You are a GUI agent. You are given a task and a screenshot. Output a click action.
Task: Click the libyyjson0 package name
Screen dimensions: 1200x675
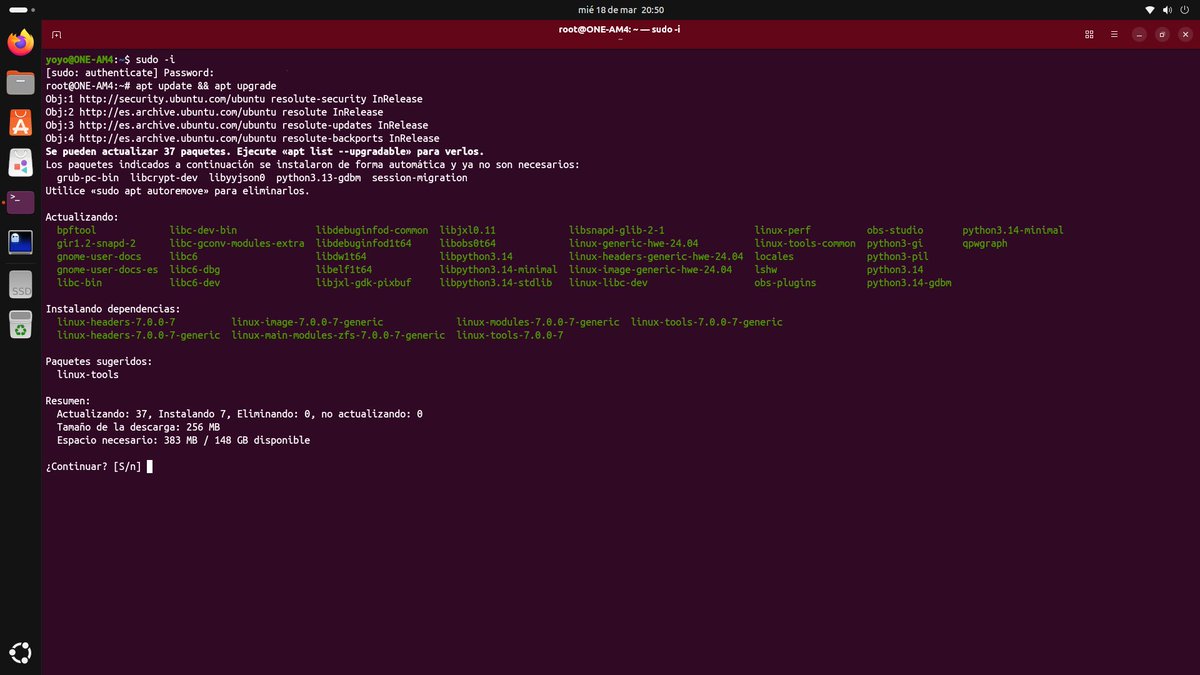pyautogui.click(x=237, y=177)
